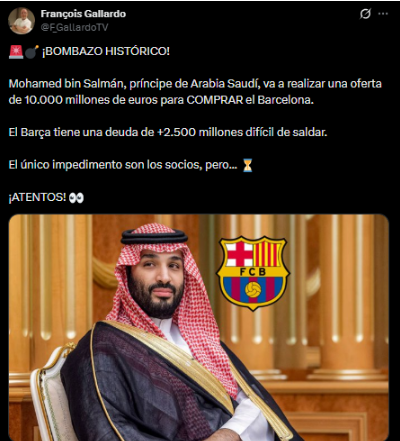The width and height of the screenshot is (400, 441).
Task: Open François Gallardo's profile avatar
Action: tap(22, 21)
